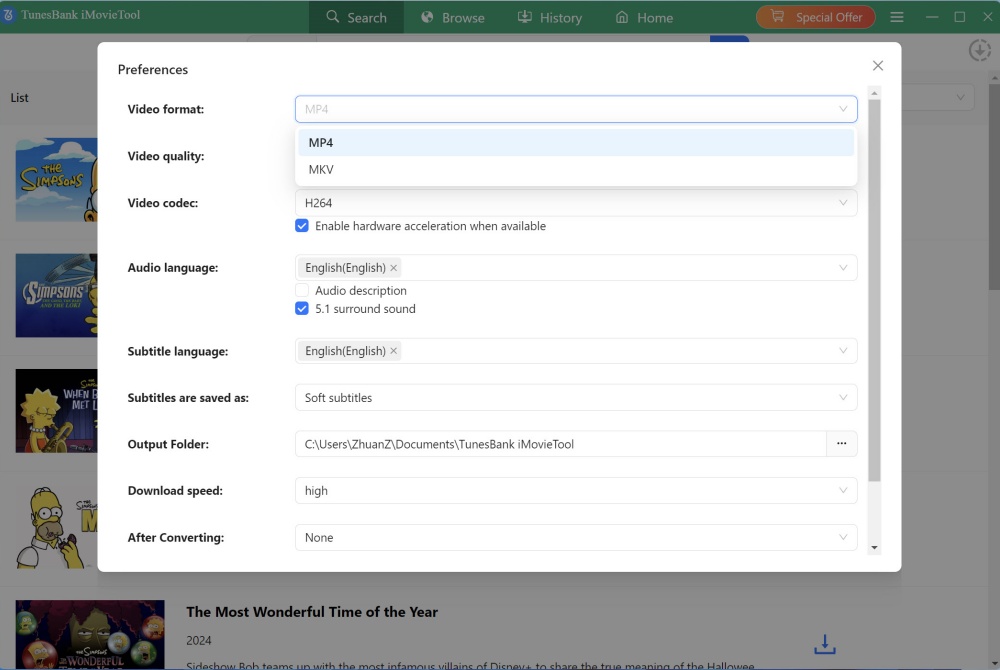Browse output folder with ellipsis button
This screenshot has height=670, width=1000.
pos(842,444)
